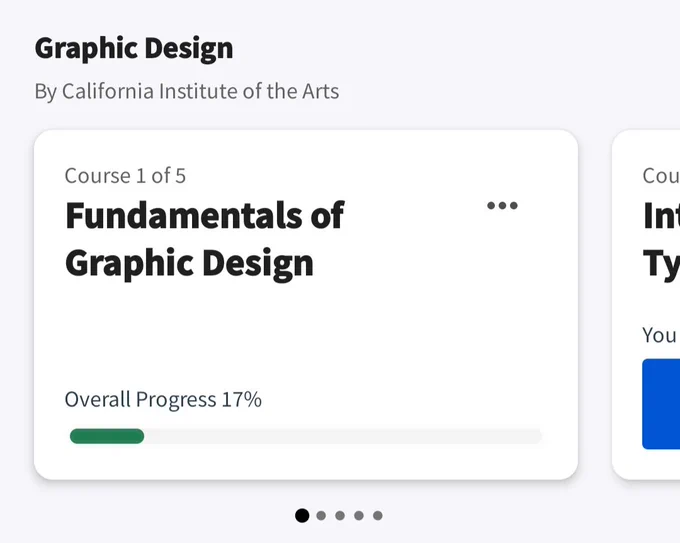This screenshot has height=543, width=680.
Task: Select the first carousel page dot
Action: [x=302, y=516]
